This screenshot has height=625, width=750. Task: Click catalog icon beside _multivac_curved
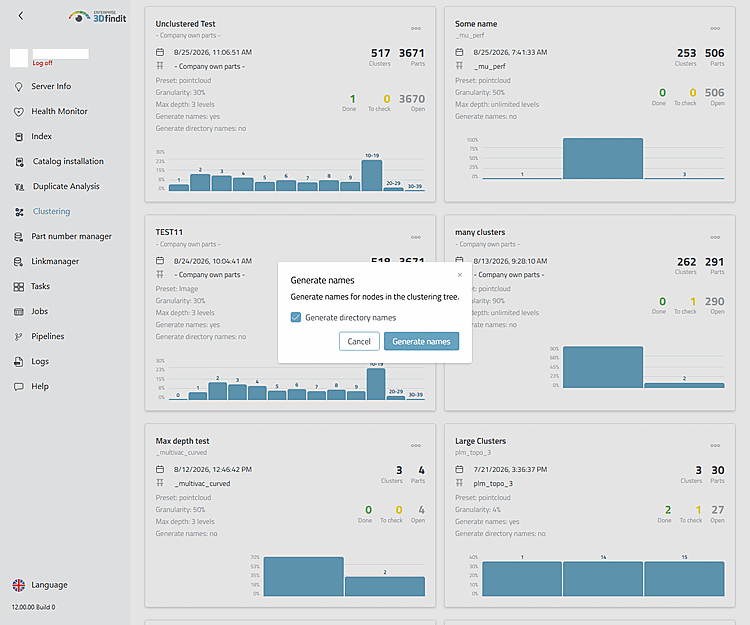pos(160,483)
